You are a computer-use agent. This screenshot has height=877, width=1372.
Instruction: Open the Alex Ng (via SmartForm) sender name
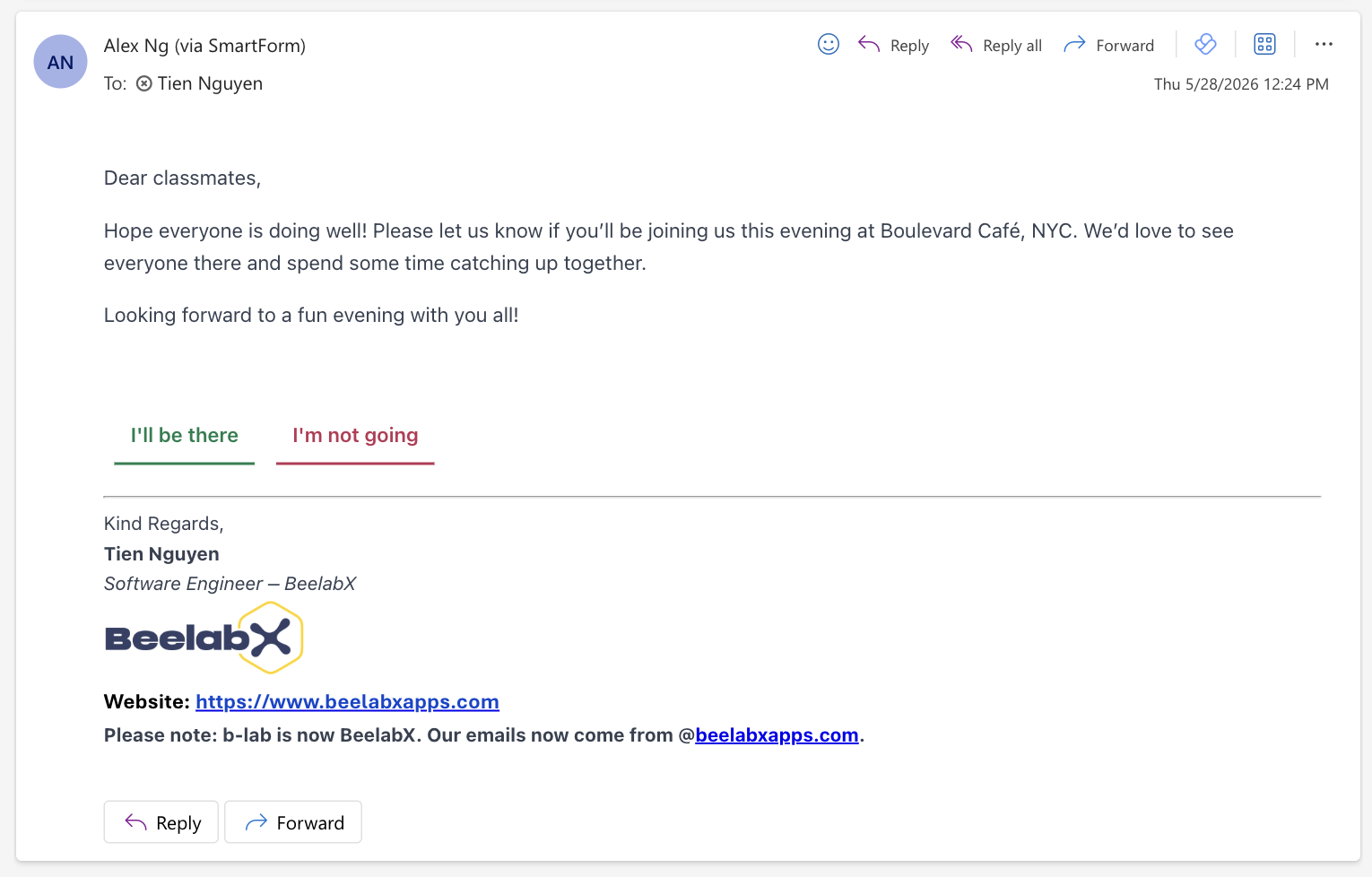click(x=204, y=46)
